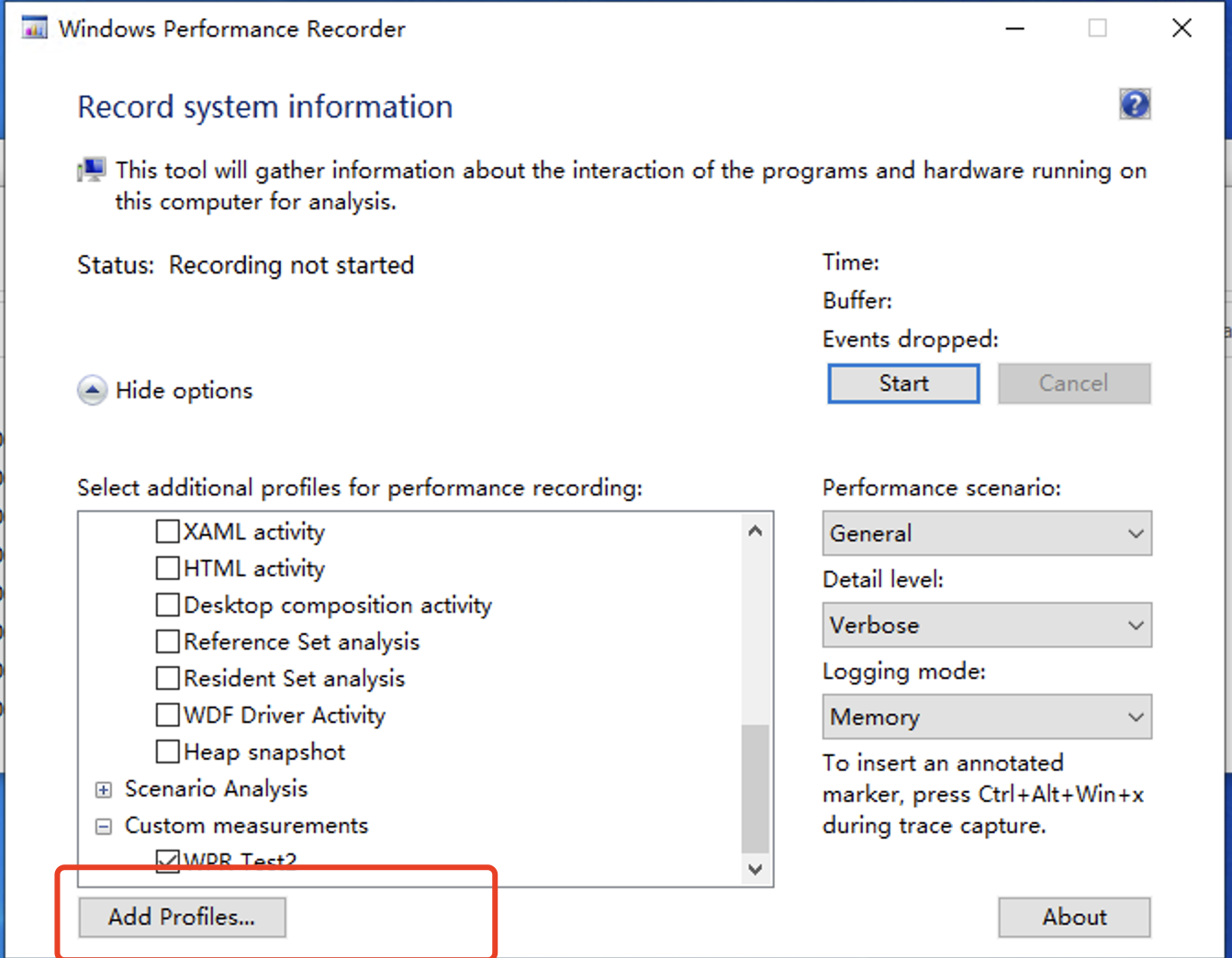
Task: Enable the XAML activity checkbox
Action: [x=167, y=532]
